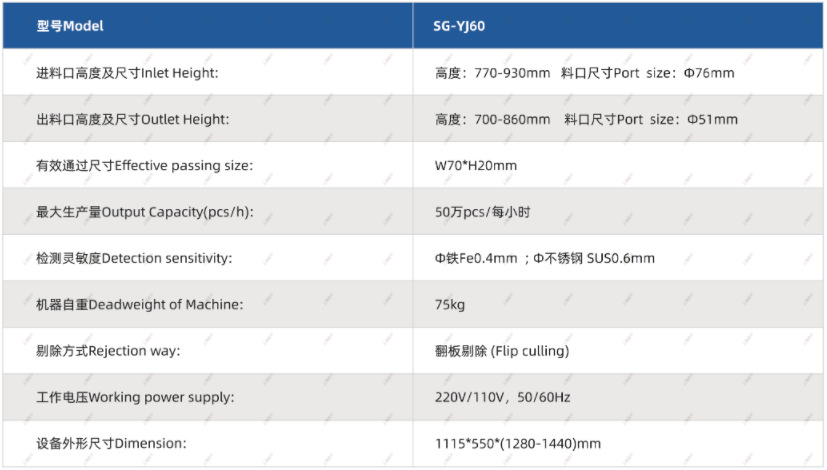Select the Output Capacity(pcs/h) label
Image resolution: width=827 pixels, height=470 pixels.
click(145, 212)
